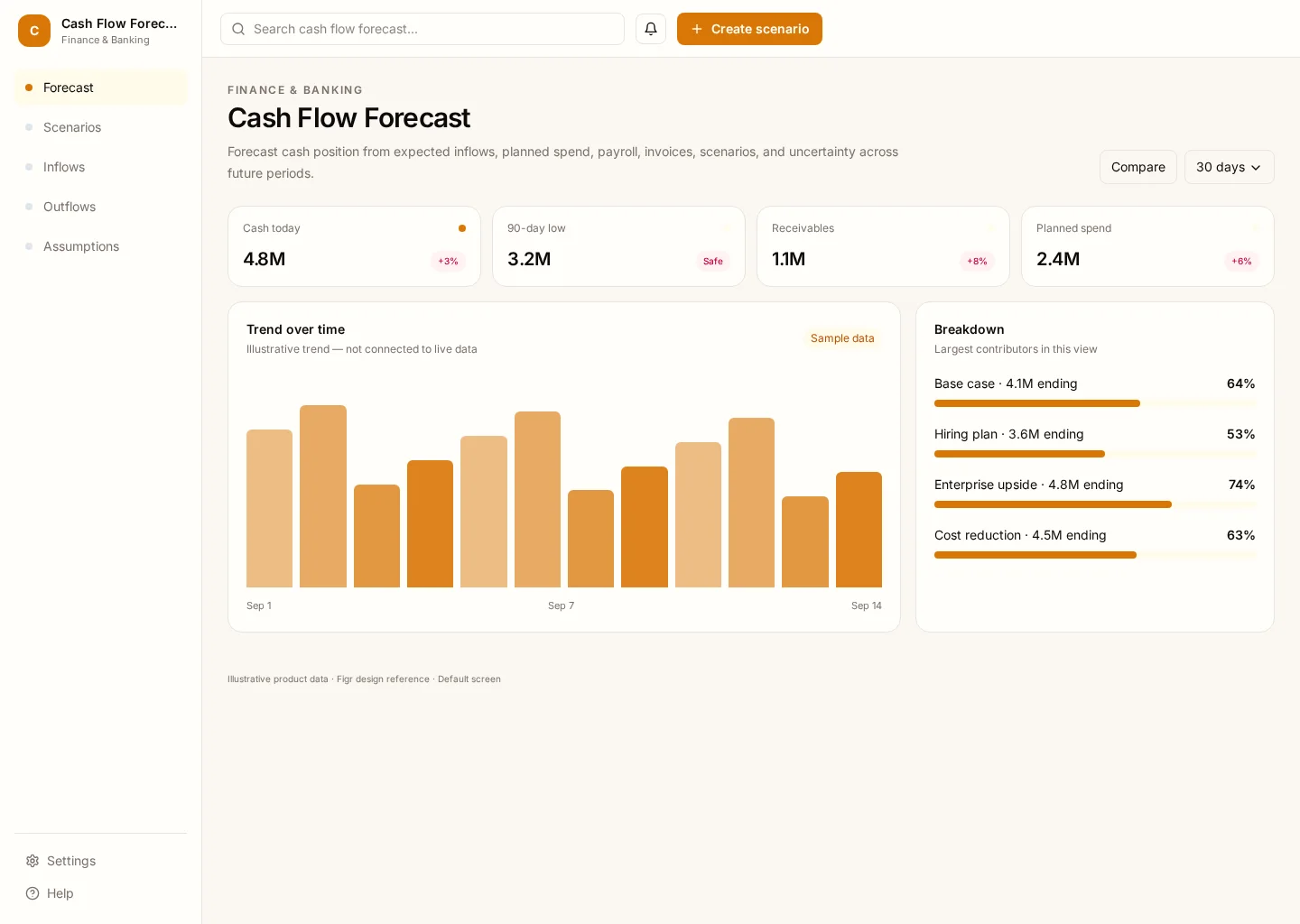
Task: Click the +8% badge on Receivables
Action: (x=977, y=262)
